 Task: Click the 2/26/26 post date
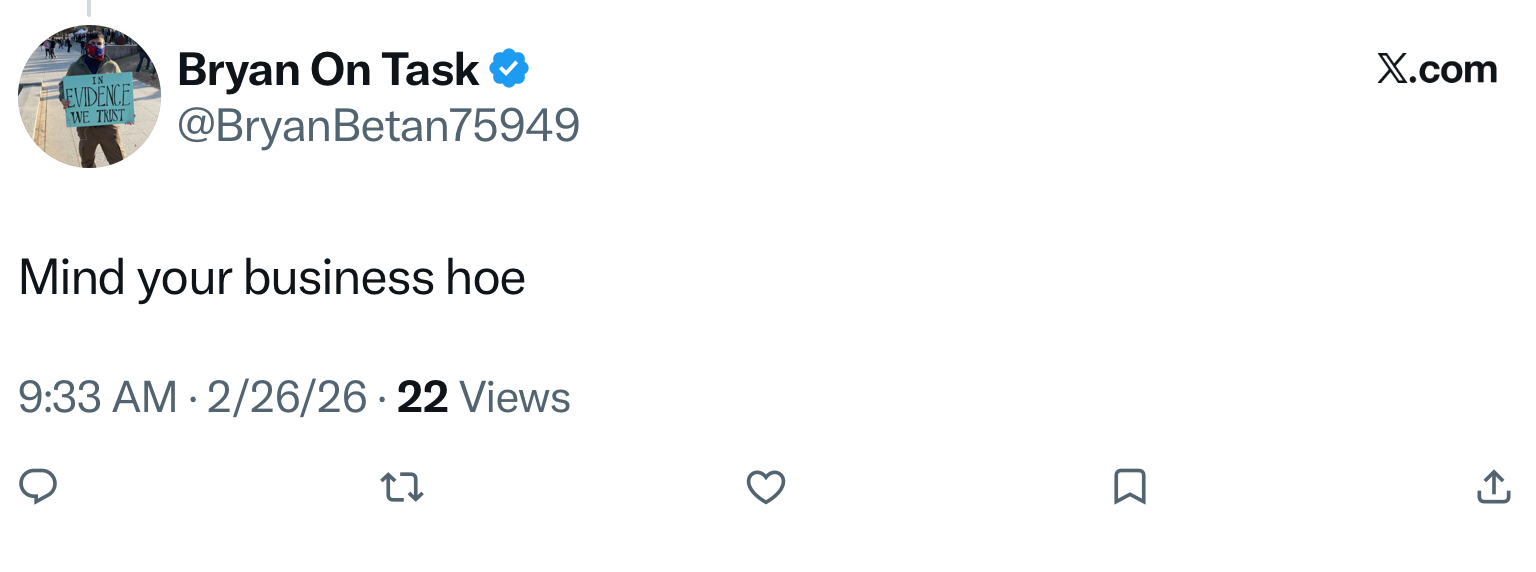point(287,398)
